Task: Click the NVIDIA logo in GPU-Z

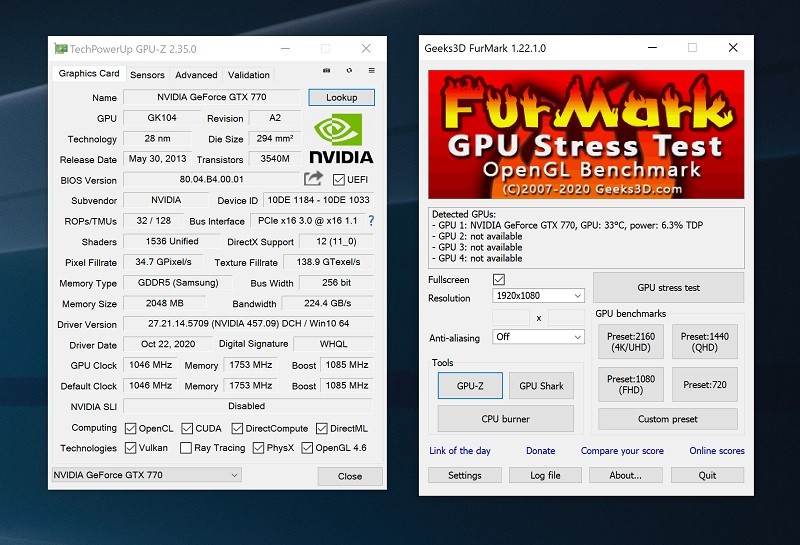Action: 341,139
